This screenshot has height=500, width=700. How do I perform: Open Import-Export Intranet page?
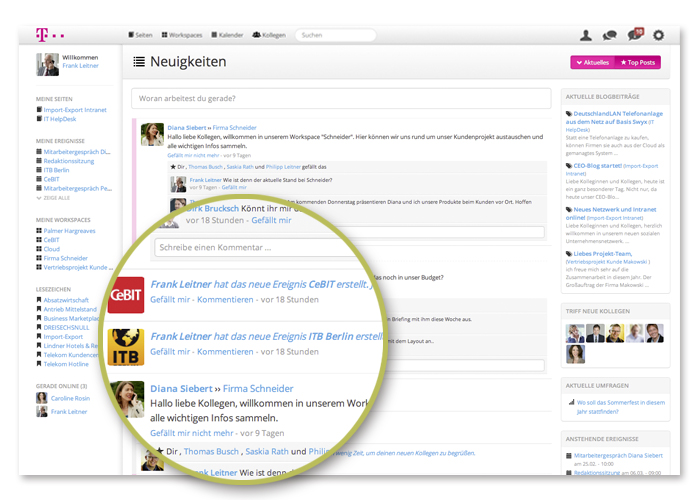click(x=75, y=110)
